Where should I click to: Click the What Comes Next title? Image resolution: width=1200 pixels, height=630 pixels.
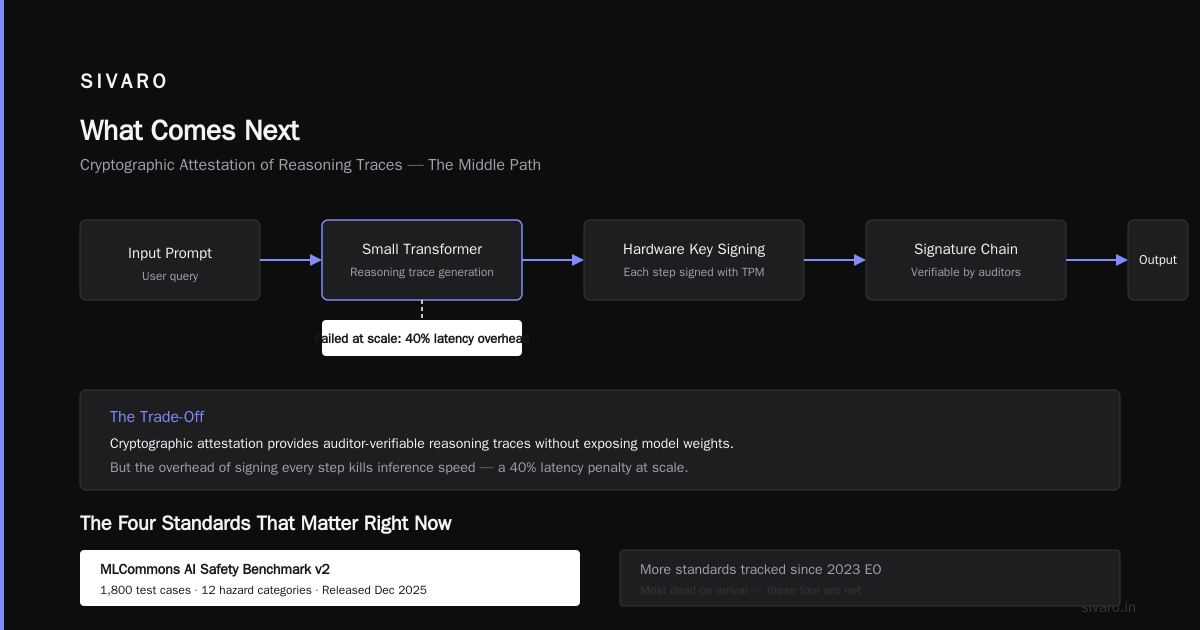coord(190,131)
